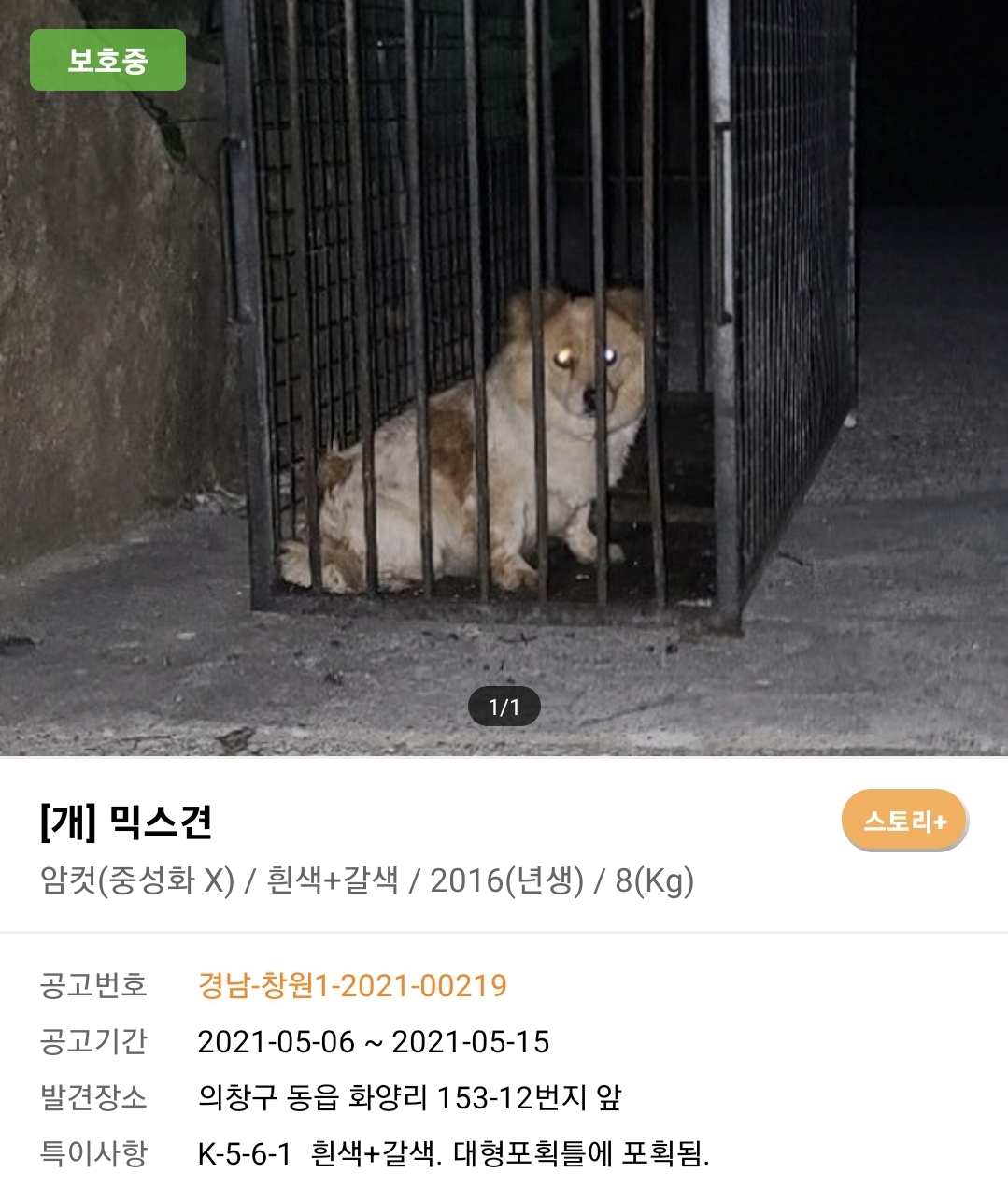Tap the green 보호중 status badge
Image resolution: width=1008 pixels, height=1187 pixels.
[107, 60]
